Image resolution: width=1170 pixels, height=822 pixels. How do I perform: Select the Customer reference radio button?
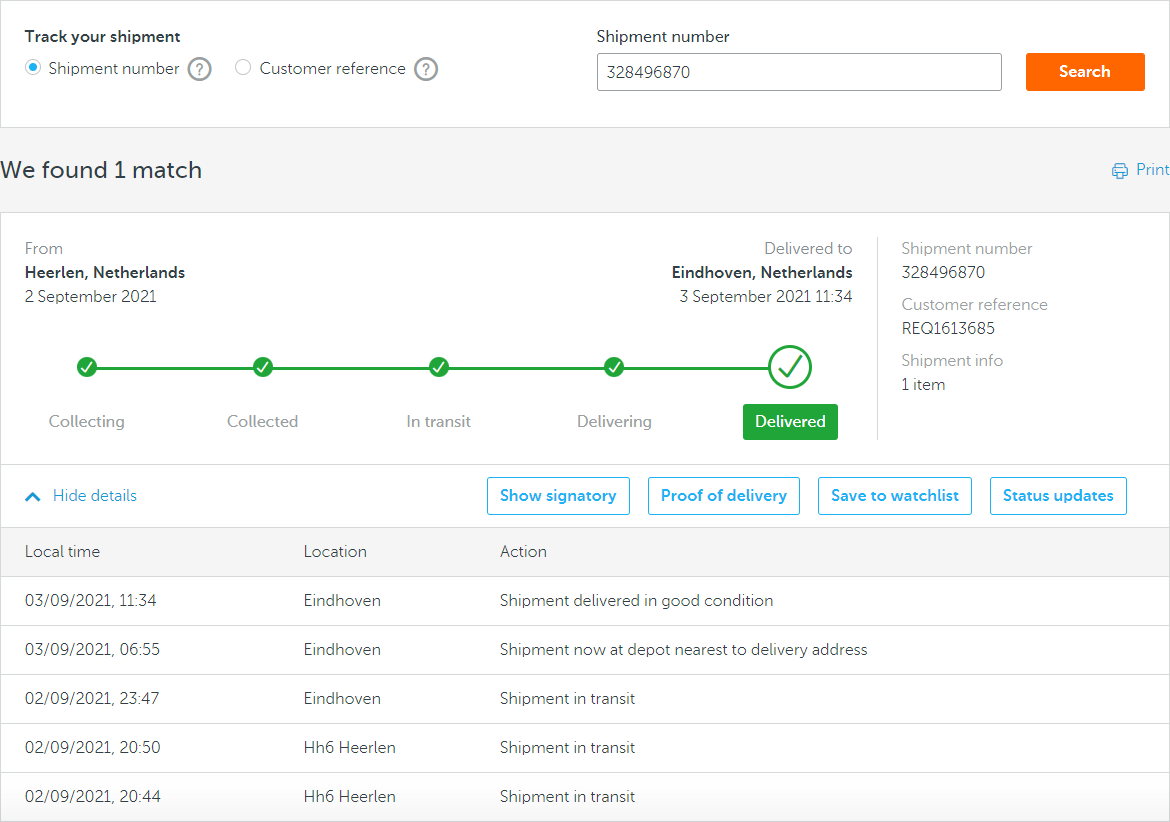[x=243, y=68]
